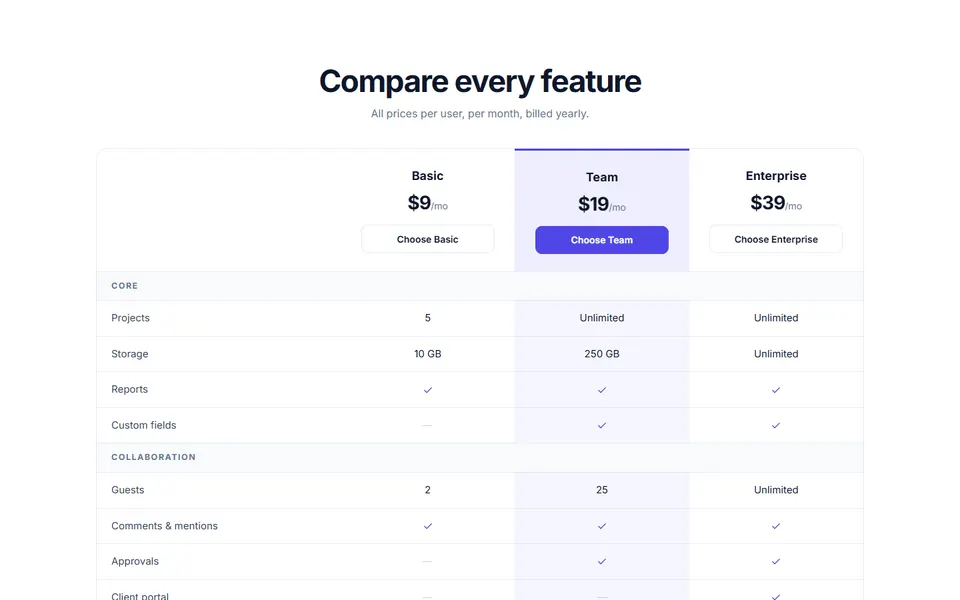Click the Guests value 25 under Team
Viewport: 960px width, 600px height.
click(x=602, y=490)
